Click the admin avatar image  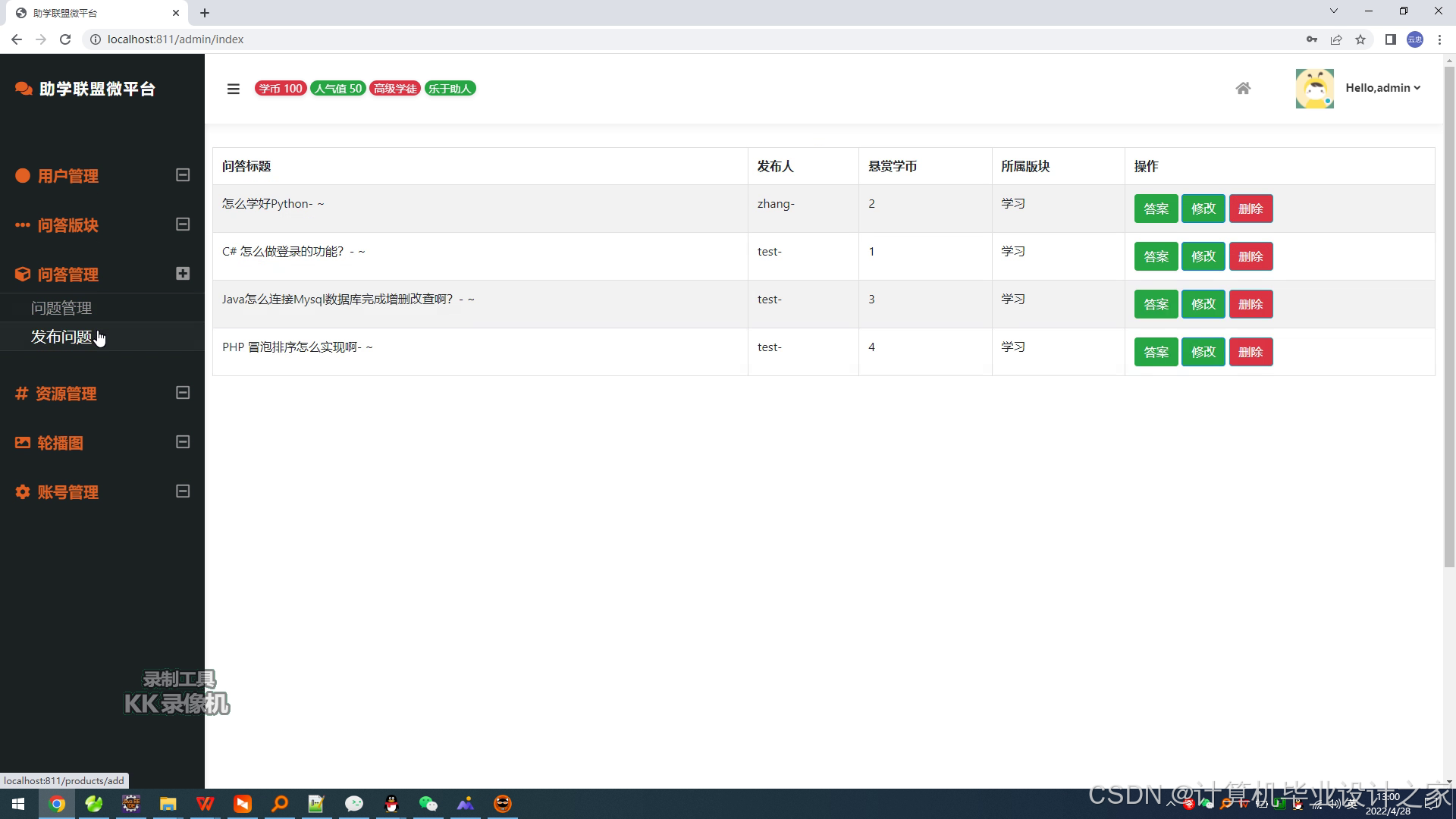1314,89
